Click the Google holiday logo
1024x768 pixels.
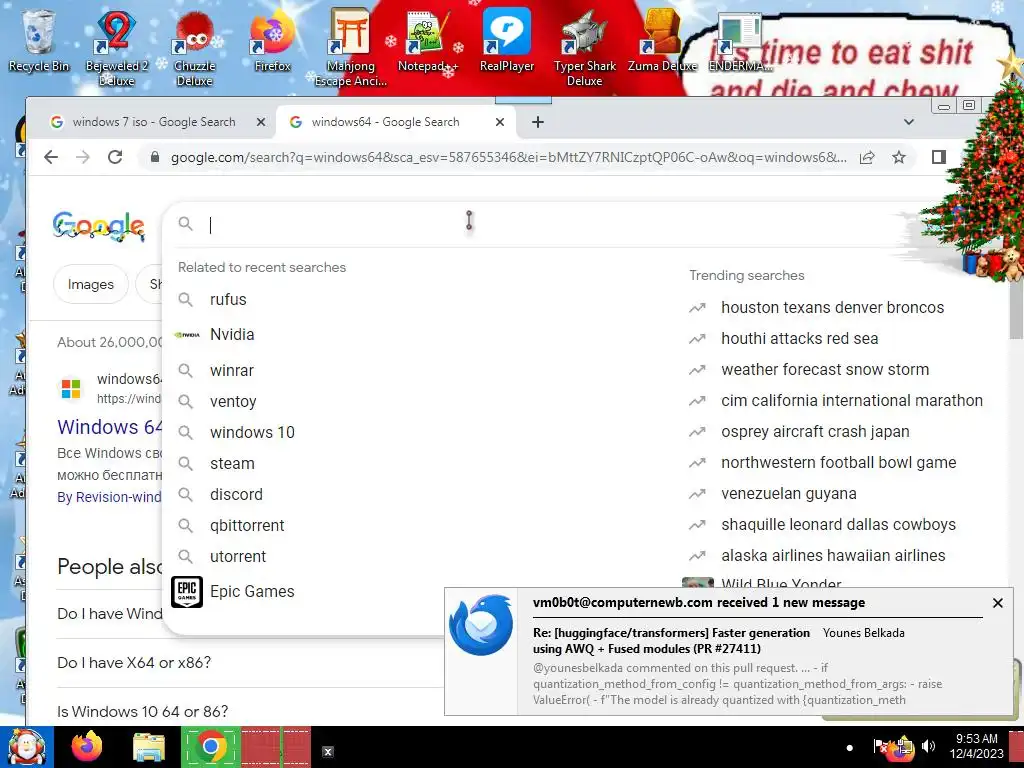(99, 226)
